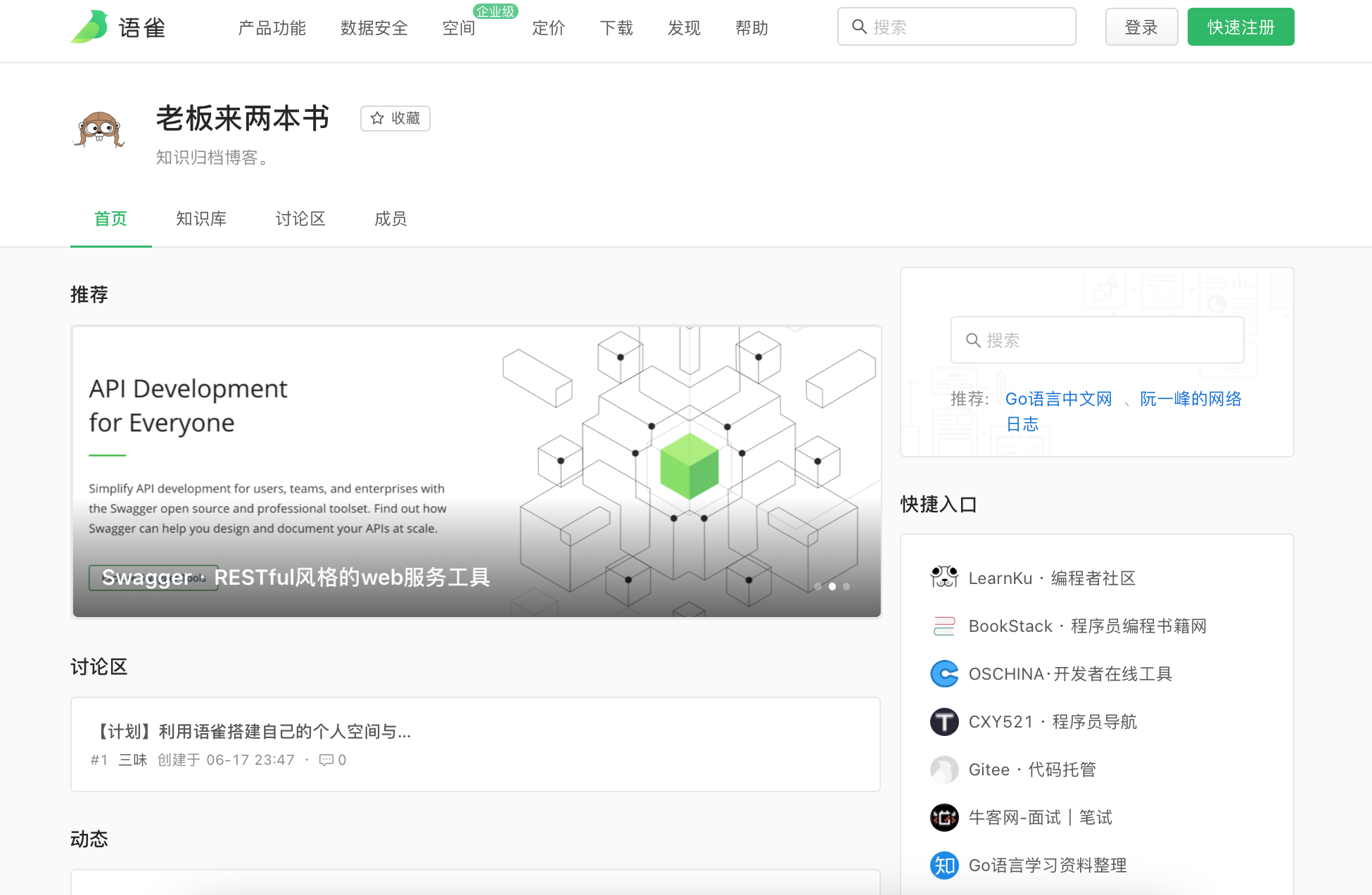
Task: Open 空间 enterprise navigation item
Action: tap(459, 28)
